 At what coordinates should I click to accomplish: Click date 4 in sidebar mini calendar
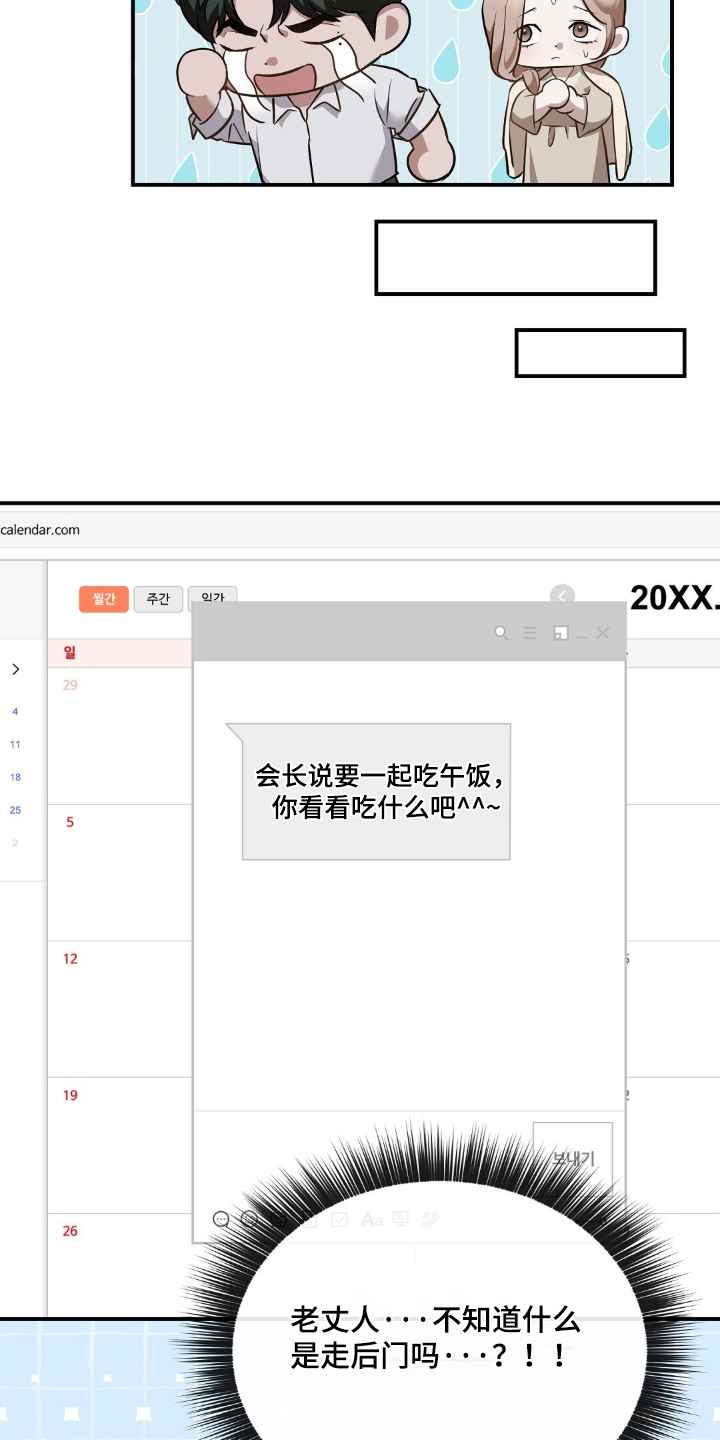pyautogui.click(x=15, y=712)
